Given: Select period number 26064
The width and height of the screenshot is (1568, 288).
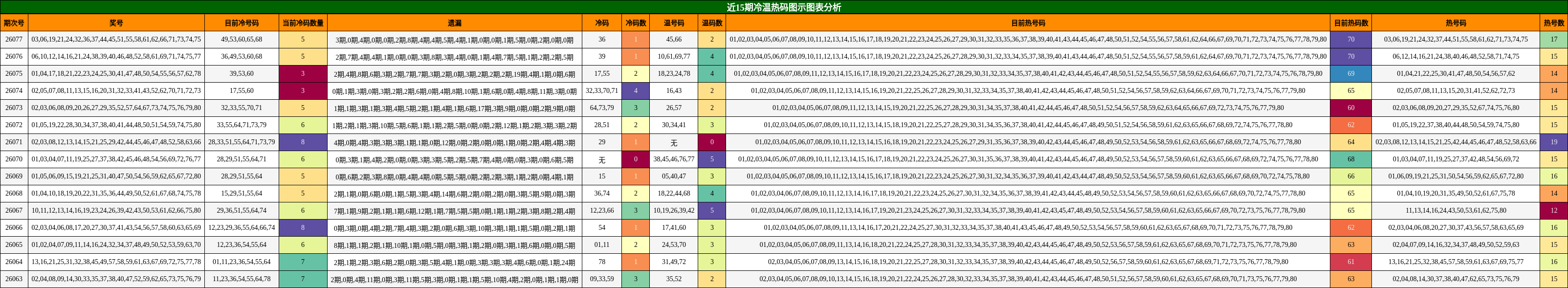Looking at the screenshot, I should coord(14,261).
